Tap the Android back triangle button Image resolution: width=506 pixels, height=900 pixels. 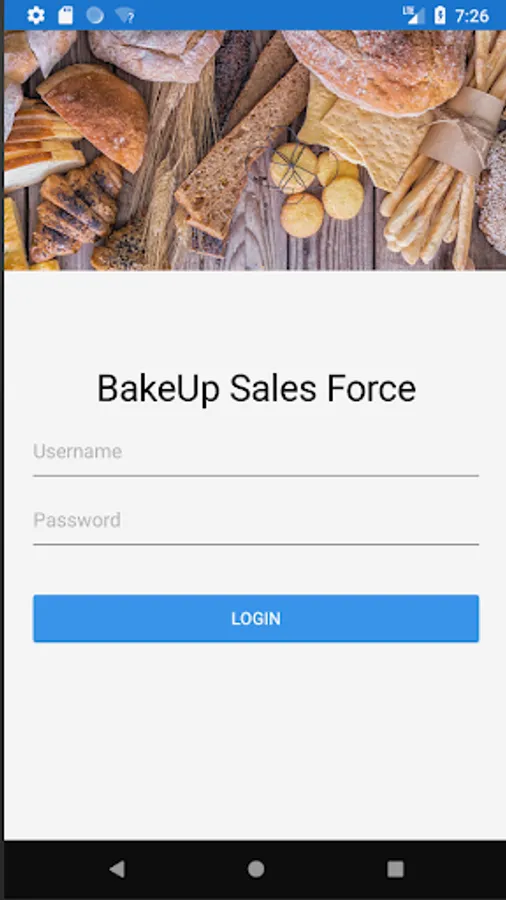117,869
